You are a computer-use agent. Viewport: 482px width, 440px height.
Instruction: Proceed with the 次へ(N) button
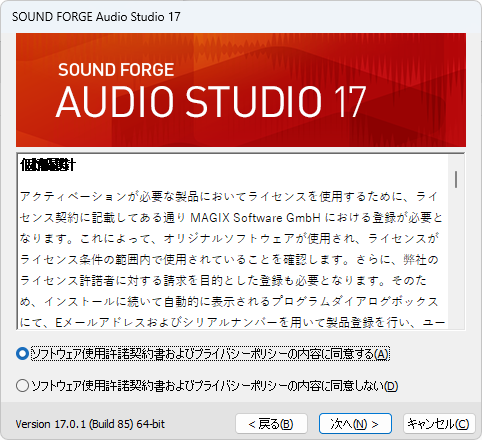pyautogui.click(x=355, y=424)
